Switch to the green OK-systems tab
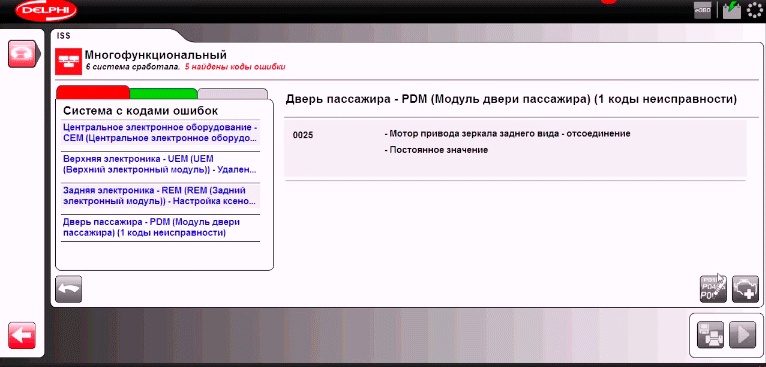The height and width of the screenshot is (367, 766). click(x=164, y=93)
